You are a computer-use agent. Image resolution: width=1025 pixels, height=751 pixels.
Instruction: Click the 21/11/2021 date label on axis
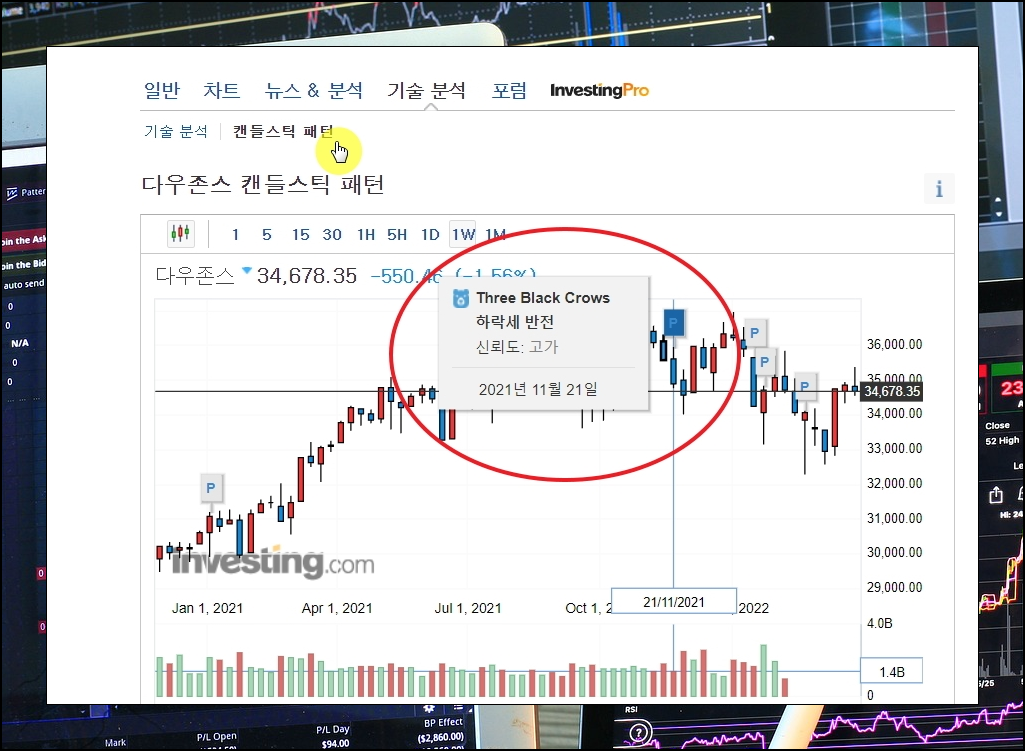click(x=674, y=601)
